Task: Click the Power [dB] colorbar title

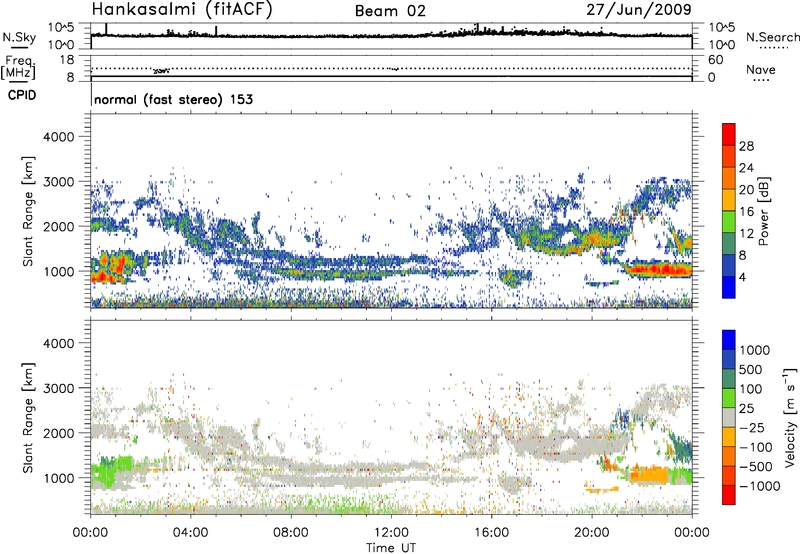Action: pyautogui.click(x=763, y=211)
